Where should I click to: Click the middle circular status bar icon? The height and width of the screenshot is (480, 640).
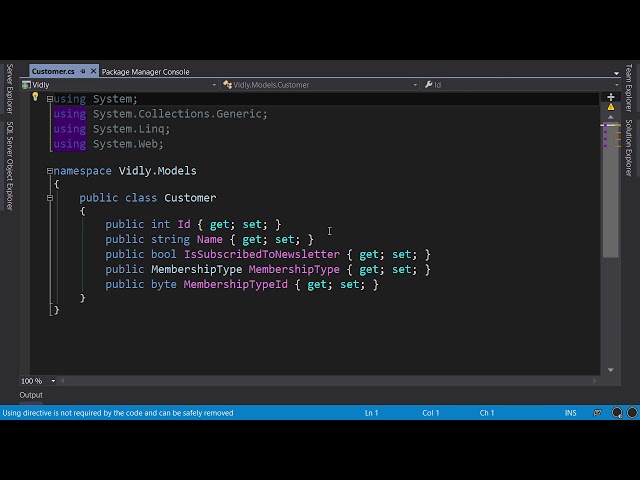[615, 413]
